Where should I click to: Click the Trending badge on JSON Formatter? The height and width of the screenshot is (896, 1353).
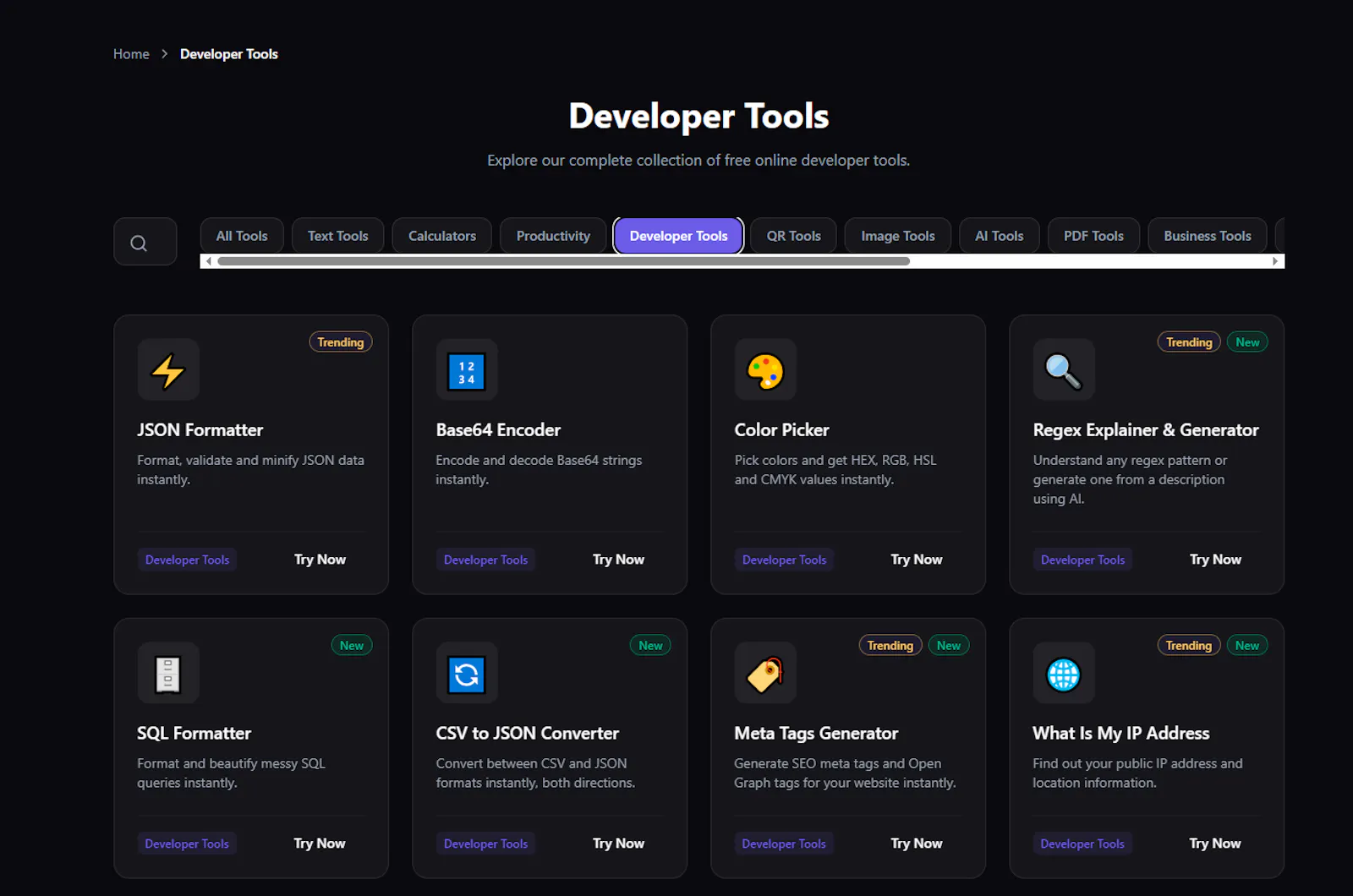click(341, 342)
